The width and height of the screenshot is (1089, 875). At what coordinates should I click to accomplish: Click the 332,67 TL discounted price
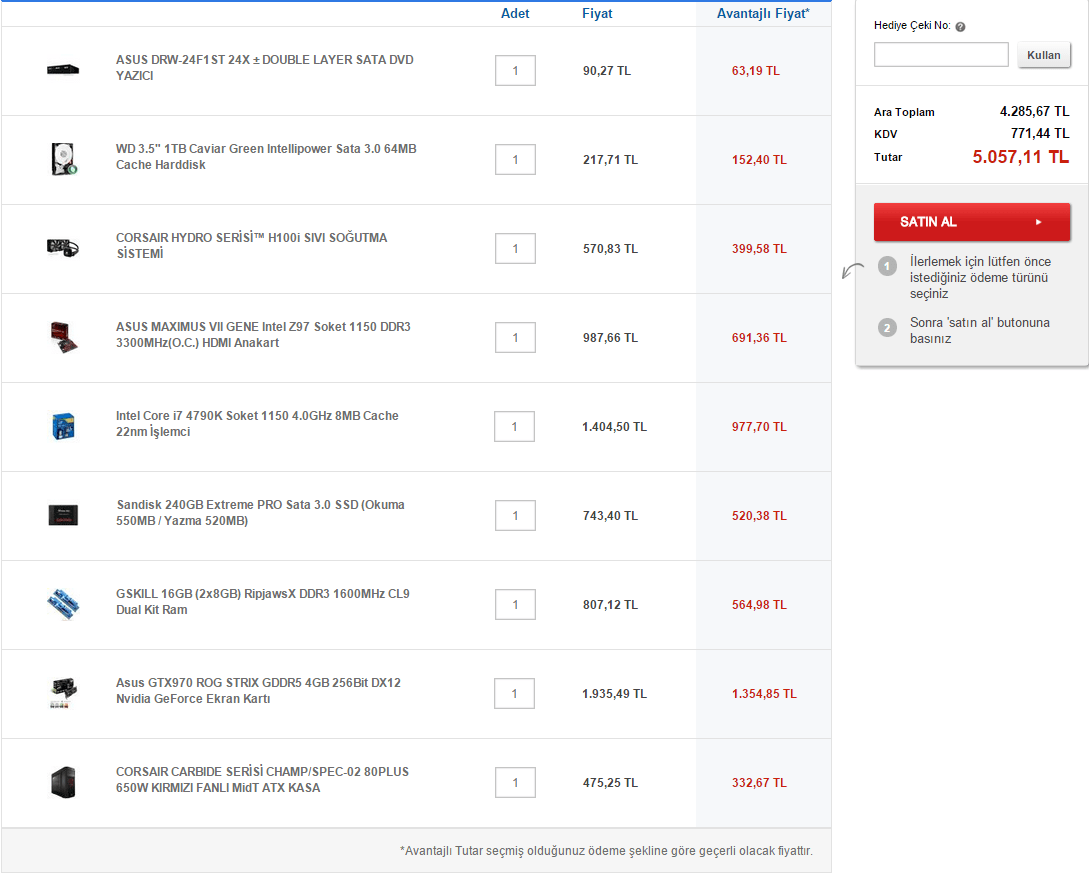(759, 783)
